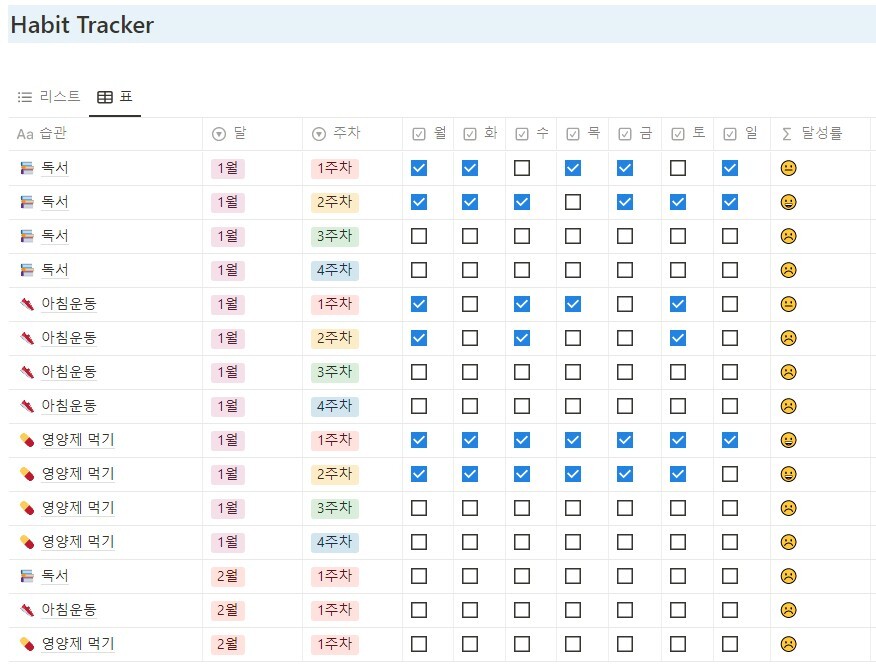Click shoe icon of 아침운동 1월 1주차 row
Screen dimensions: 876x664
[x=27, y=304]
